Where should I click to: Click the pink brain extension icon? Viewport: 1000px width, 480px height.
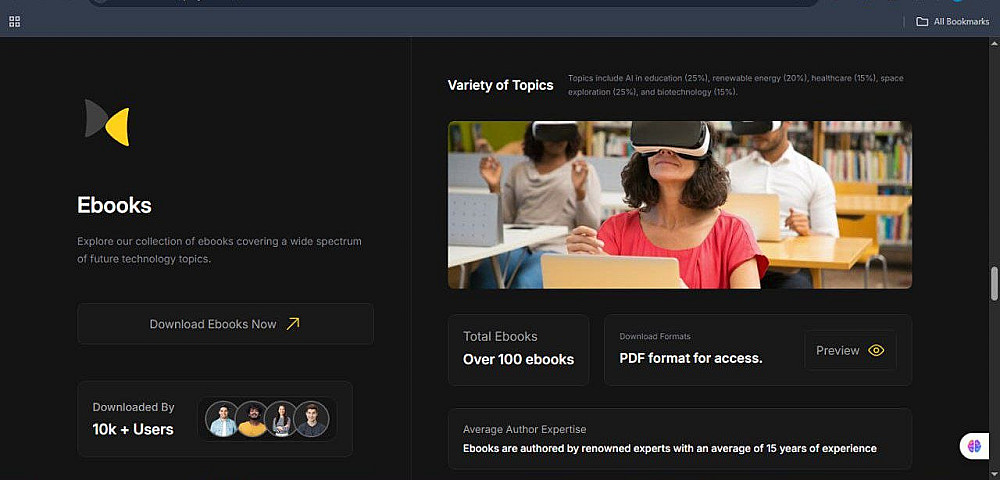tap(974, 446)
